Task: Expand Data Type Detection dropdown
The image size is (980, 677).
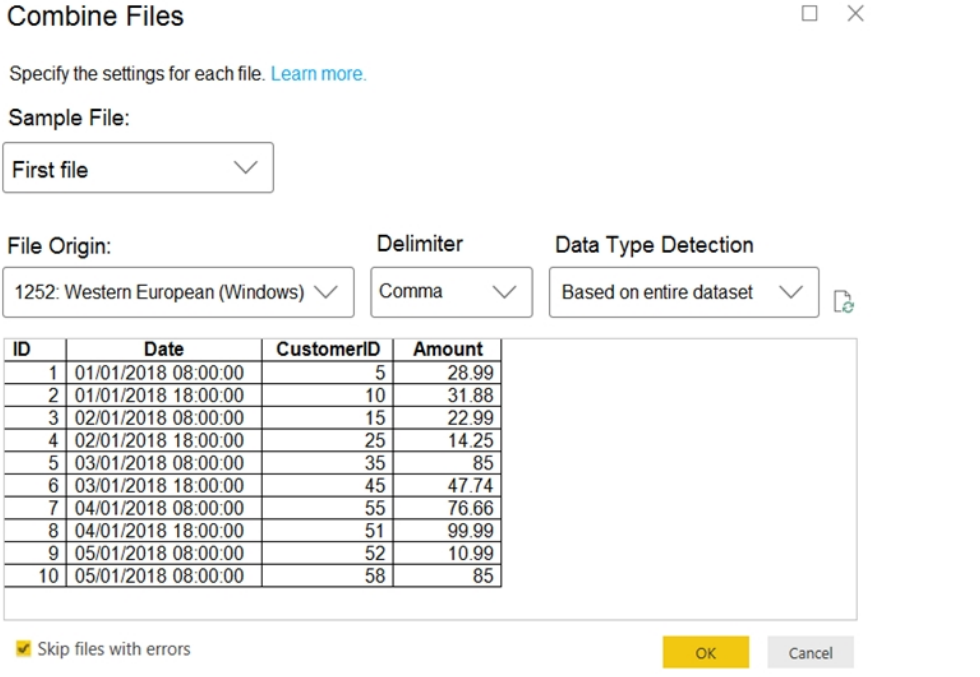Action: tap(684, 292)
